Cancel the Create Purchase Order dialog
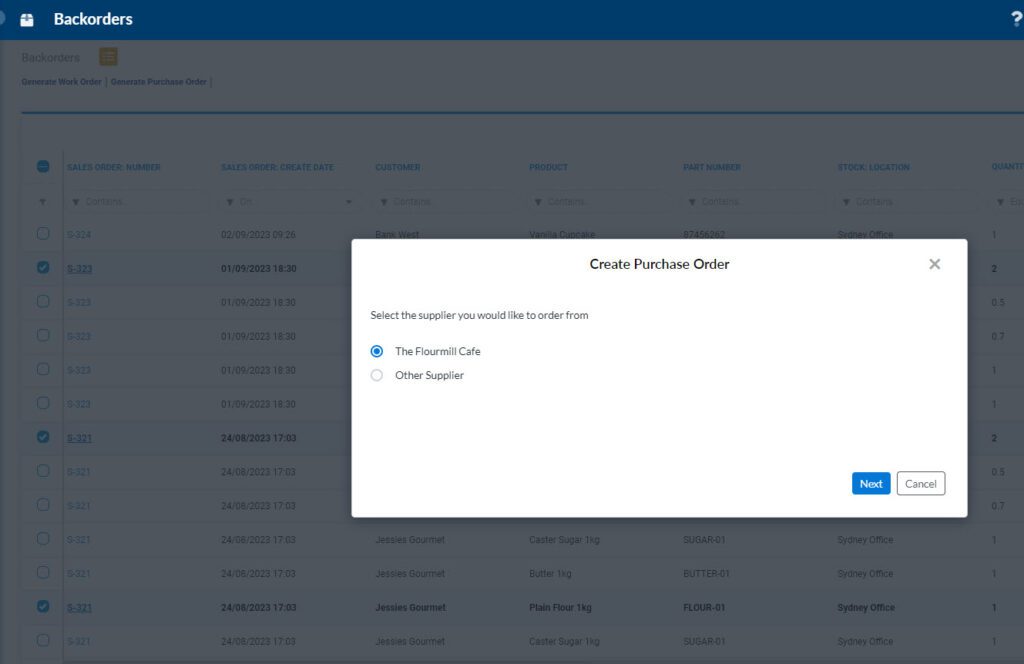This screenshot has width=1024, height=664. [x=920, y=484]
